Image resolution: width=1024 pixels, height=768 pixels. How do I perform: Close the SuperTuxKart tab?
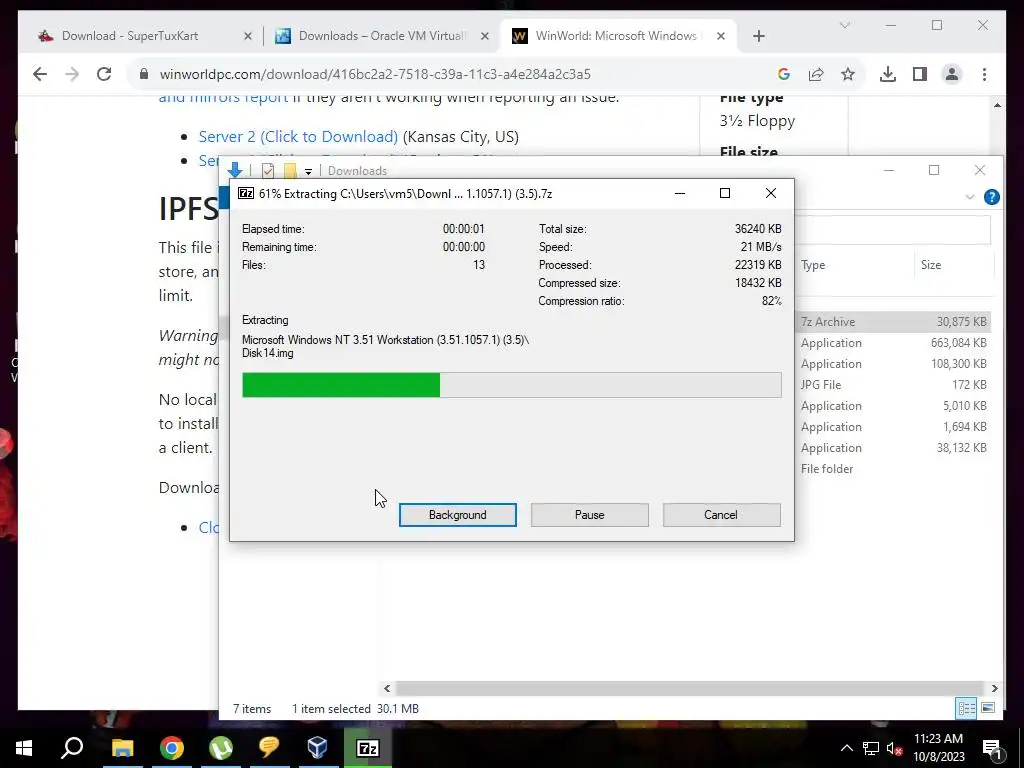tap(248, 37)
